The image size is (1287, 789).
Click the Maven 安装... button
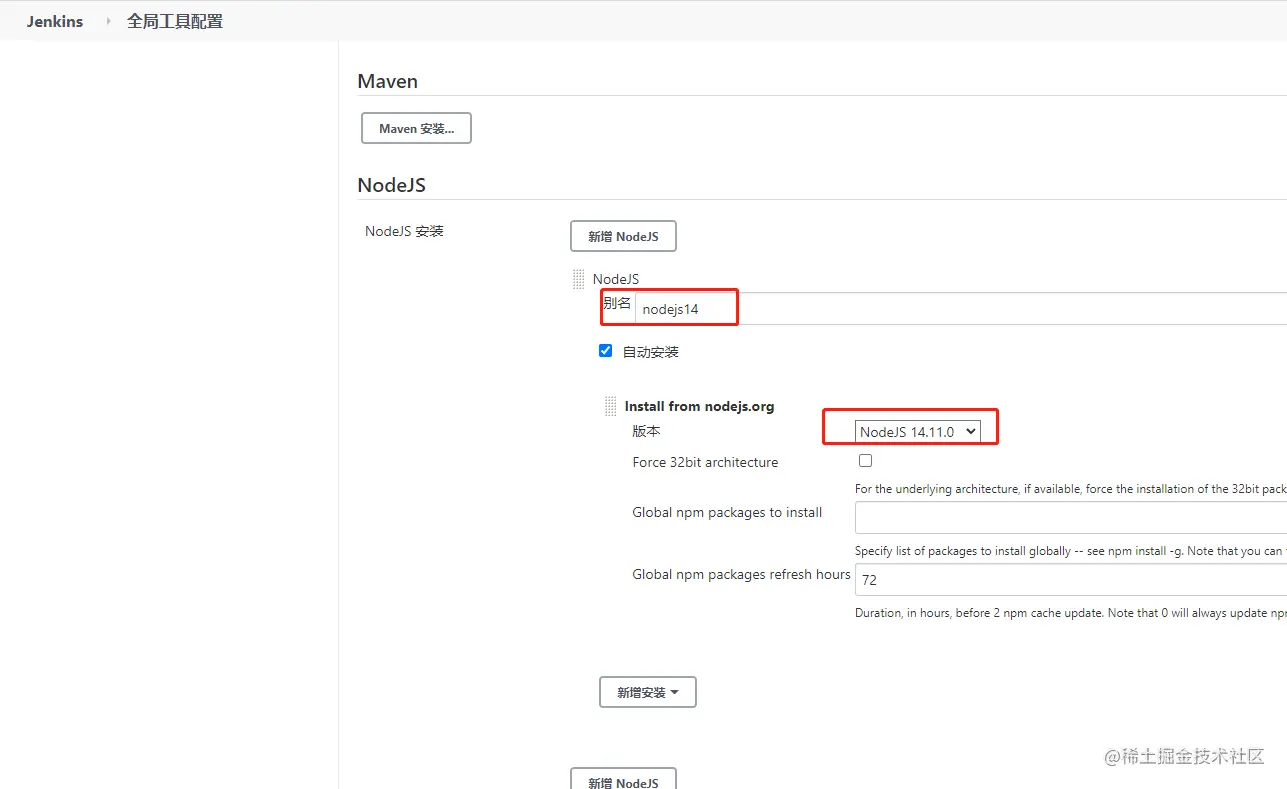click(x=416, y=128)
